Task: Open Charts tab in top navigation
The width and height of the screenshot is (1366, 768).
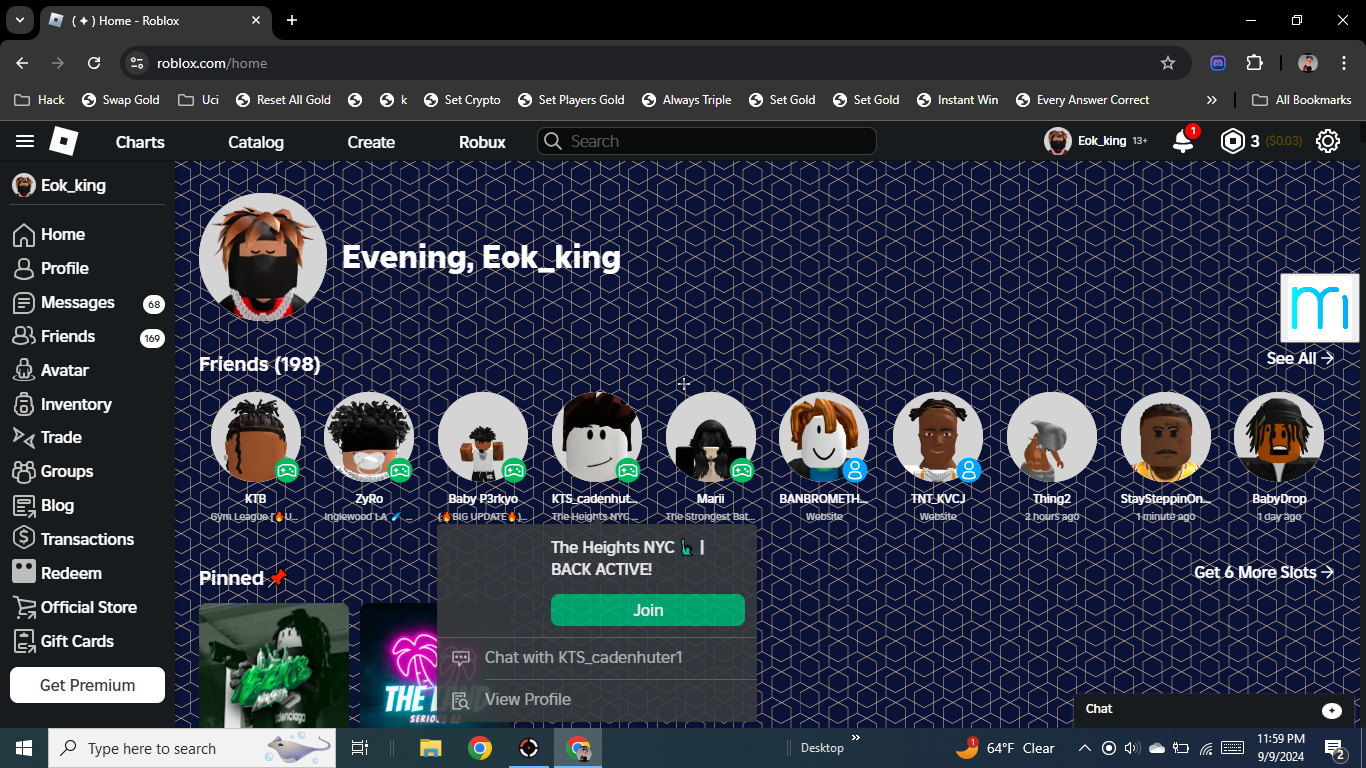Action: (x=140, y=142)
